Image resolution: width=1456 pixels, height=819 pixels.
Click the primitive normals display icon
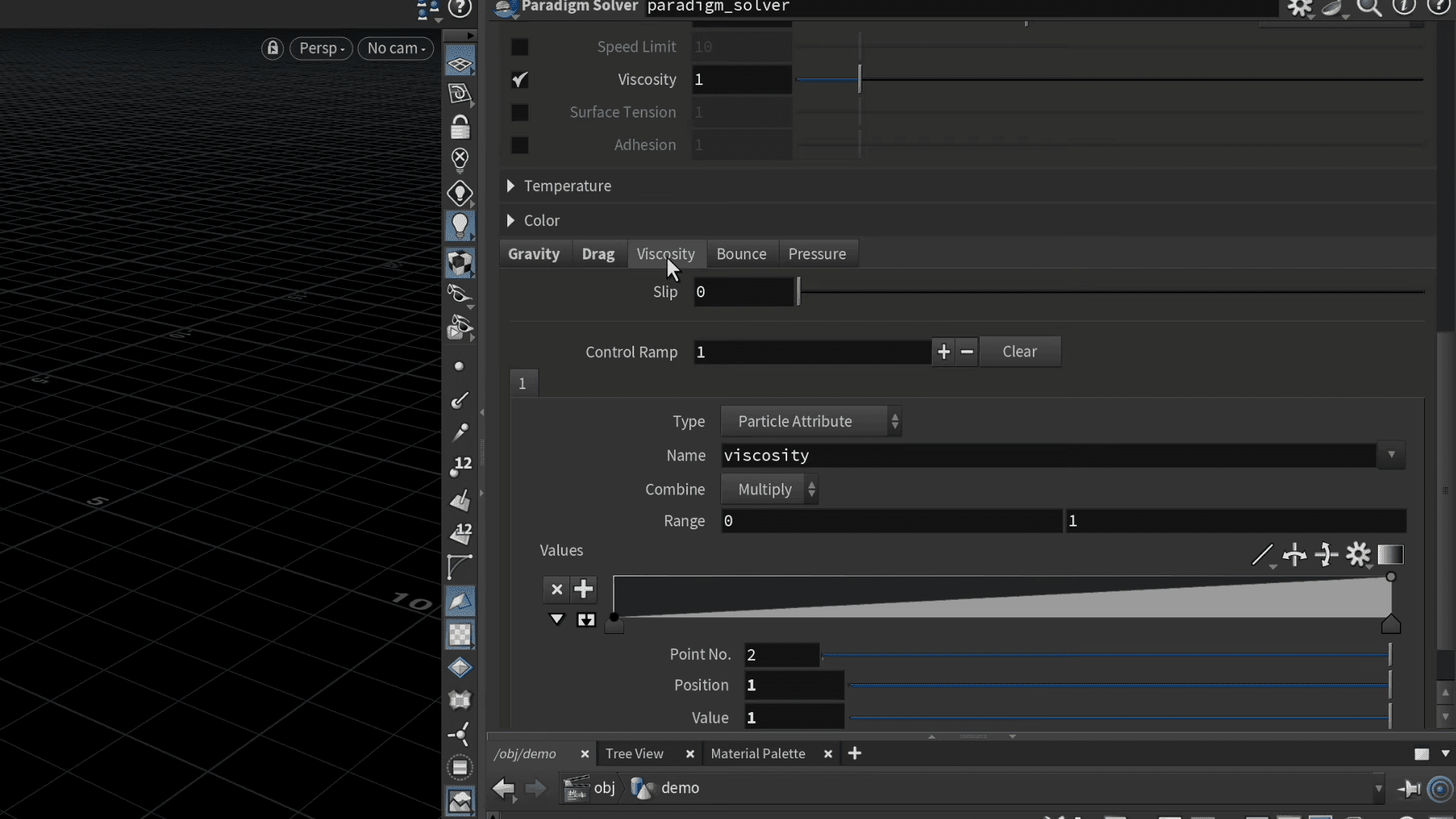460,500
